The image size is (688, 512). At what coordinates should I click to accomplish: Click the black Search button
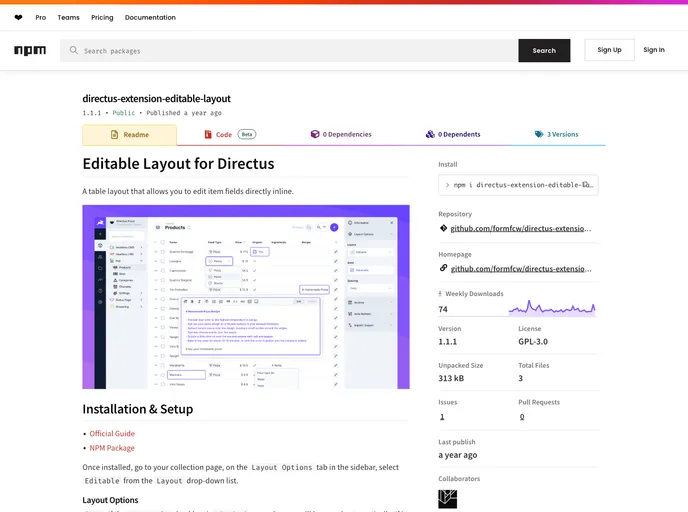tap(544, 50)
